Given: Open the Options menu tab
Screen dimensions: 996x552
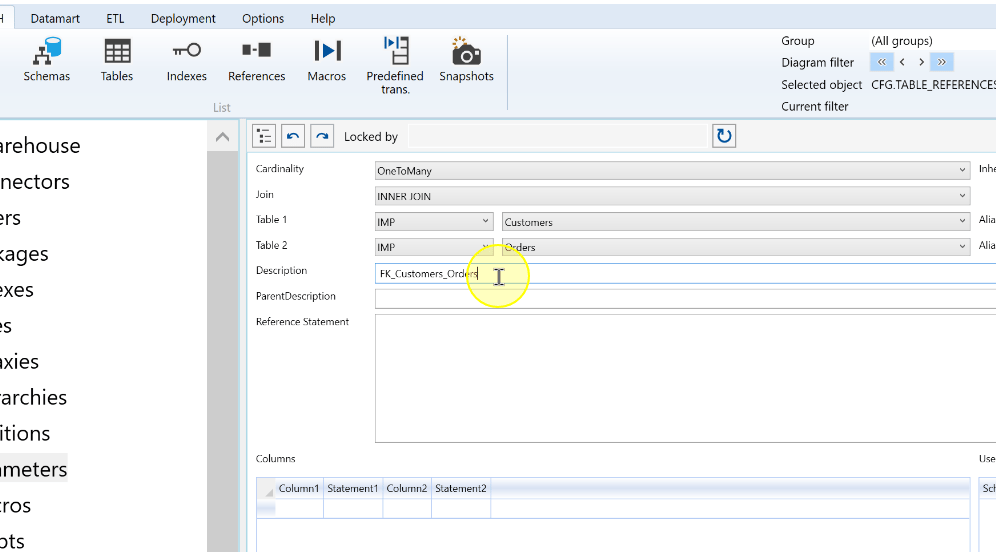Looking at the screenshot, I should (263, 18).
